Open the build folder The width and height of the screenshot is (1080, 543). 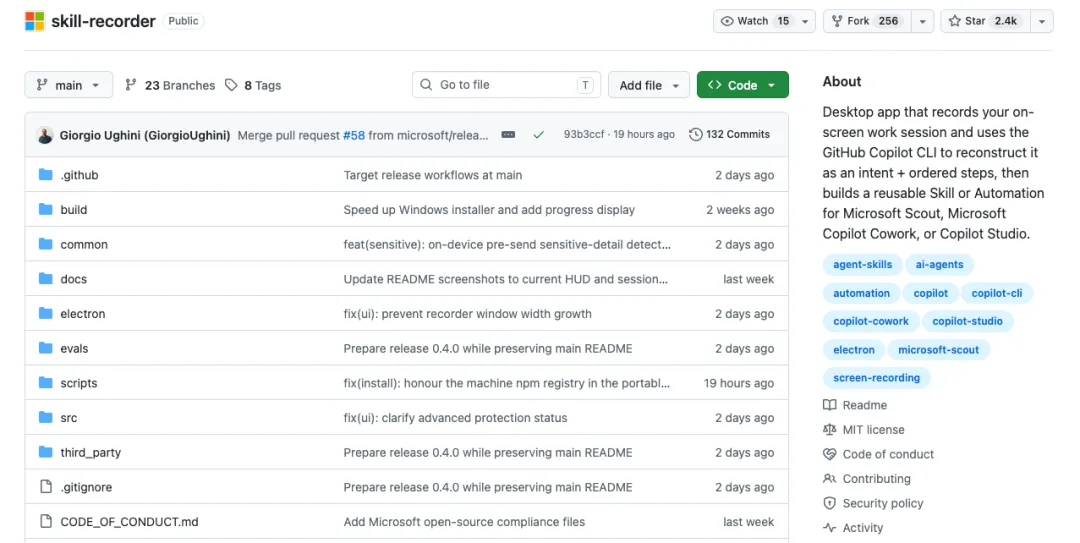tap(74, 209)
